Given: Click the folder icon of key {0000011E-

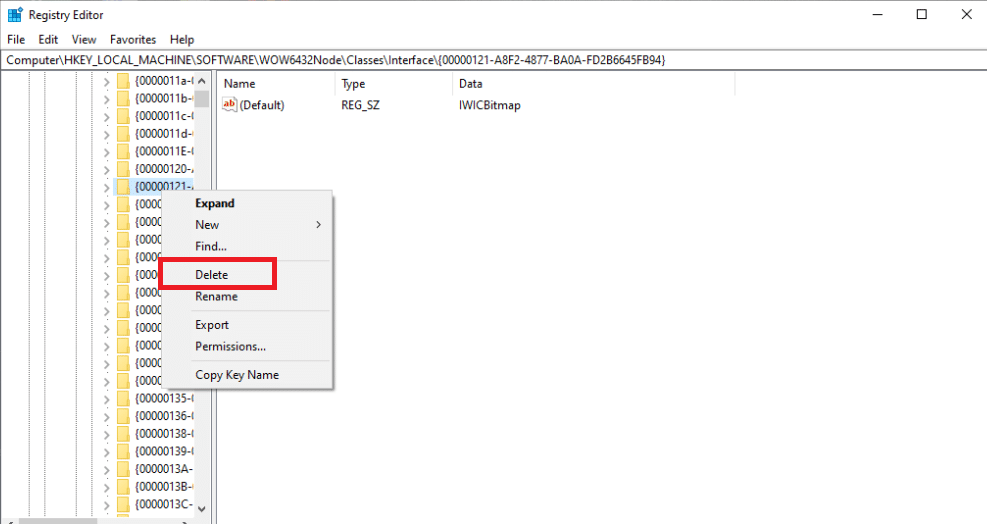Looking at the screenshot, I should [x=123, y=151].
